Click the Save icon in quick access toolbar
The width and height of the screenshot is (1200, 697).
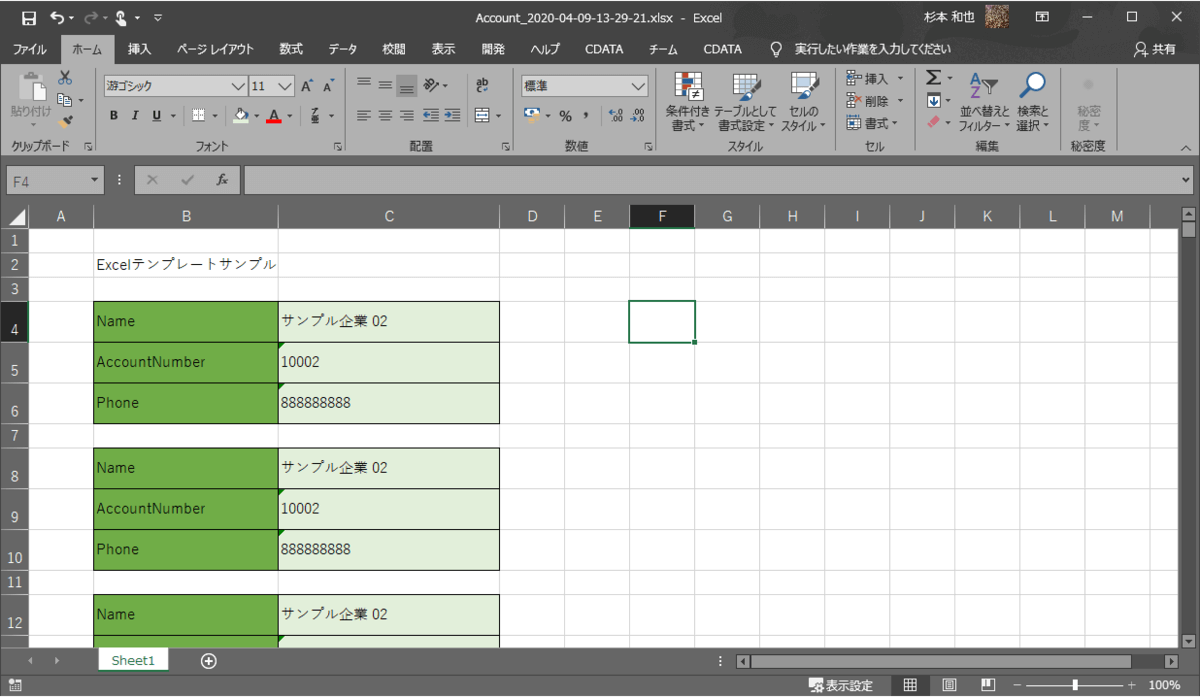[29, 17]
